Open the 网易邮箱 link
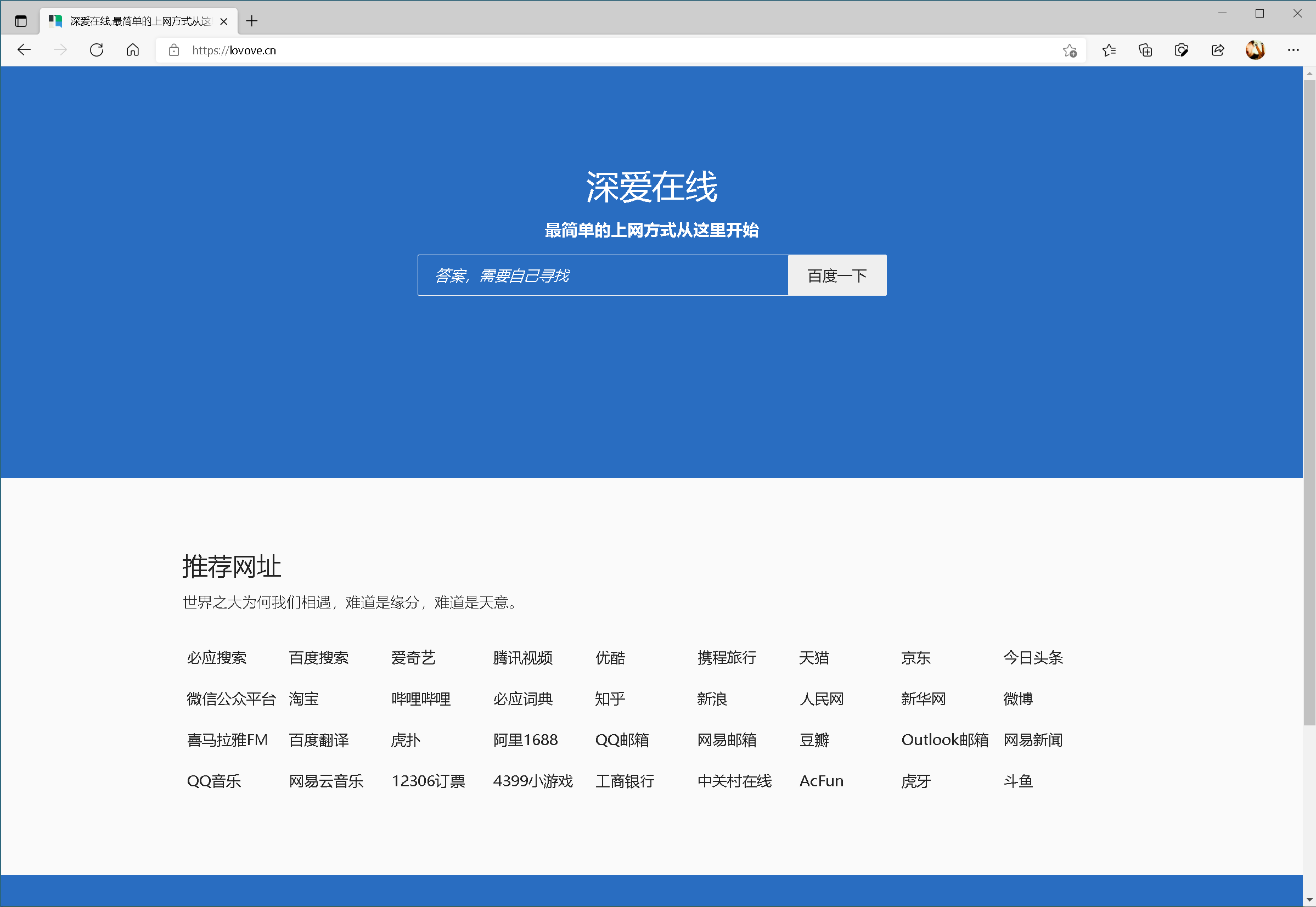This screenshot has width=1316, height=907. point(727,739)
